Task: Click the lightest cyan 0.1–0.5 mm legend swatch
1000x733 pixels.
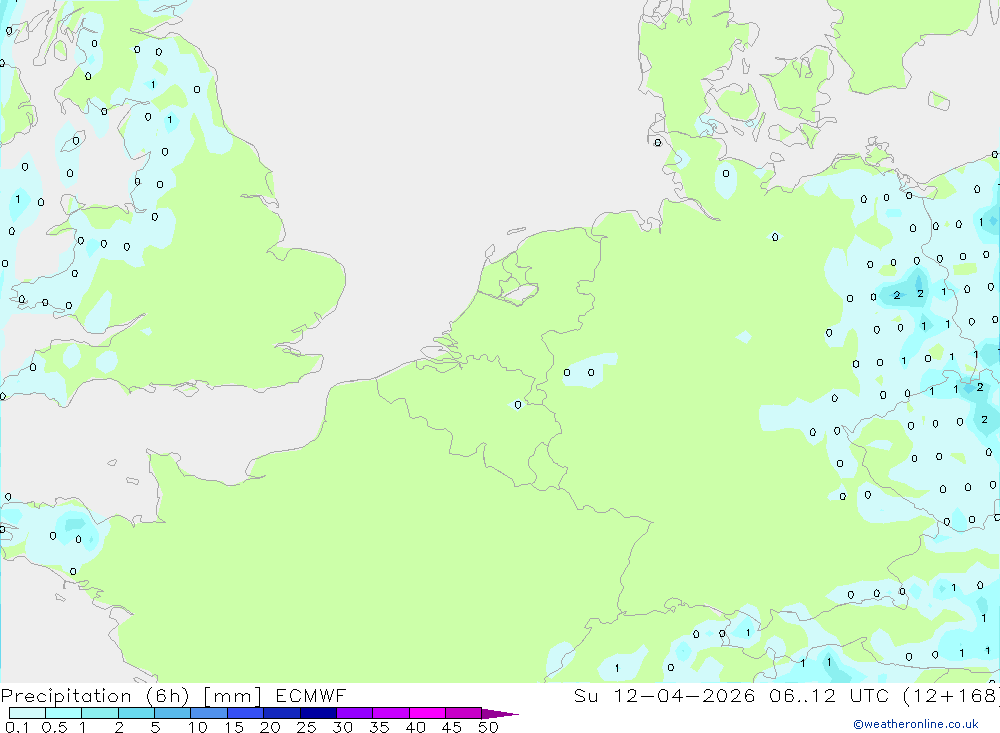Action: pos(27,713)
